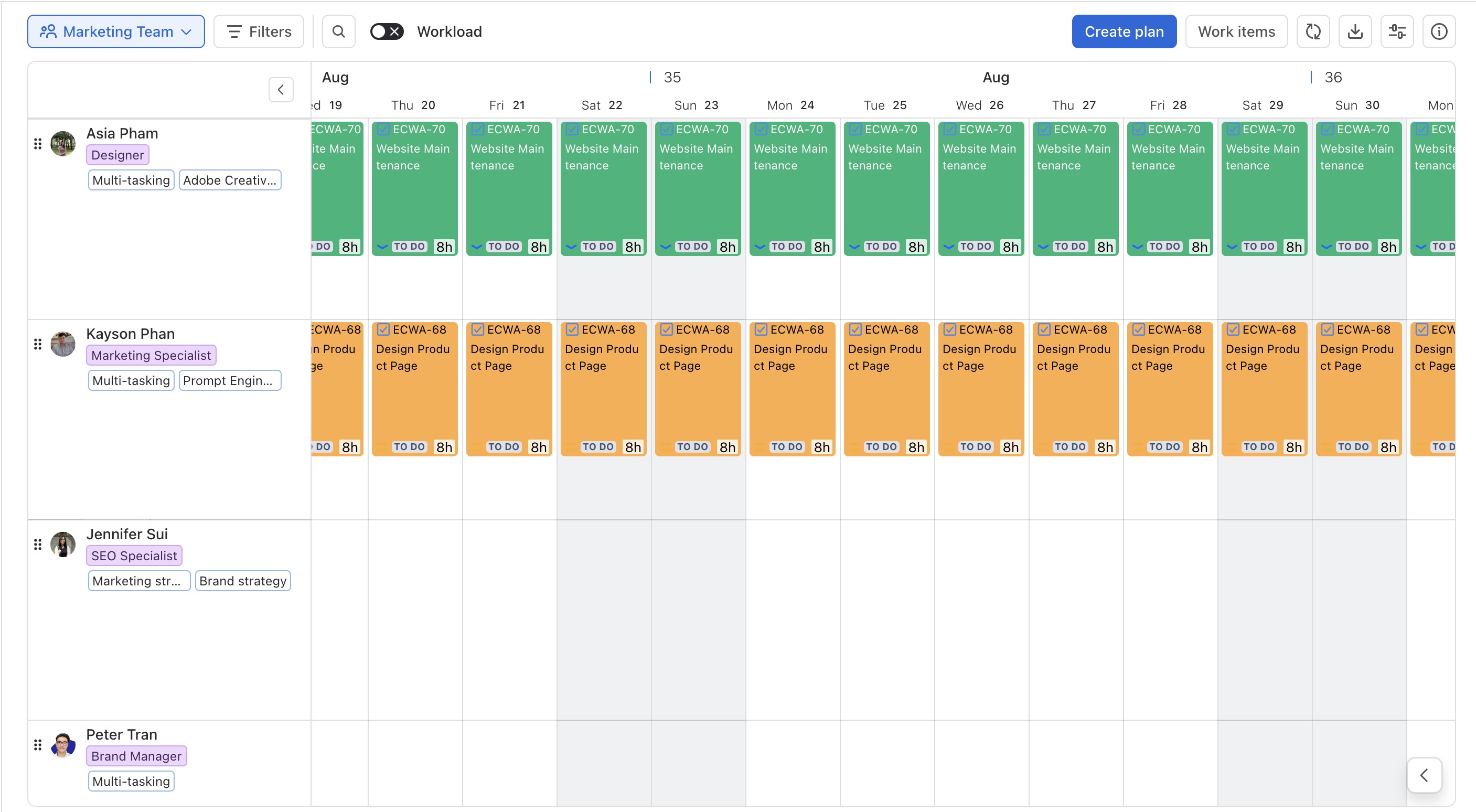This screenshot has width=1476, height=812.
Task: Click the Designer role tag
Action: [117, 155]
